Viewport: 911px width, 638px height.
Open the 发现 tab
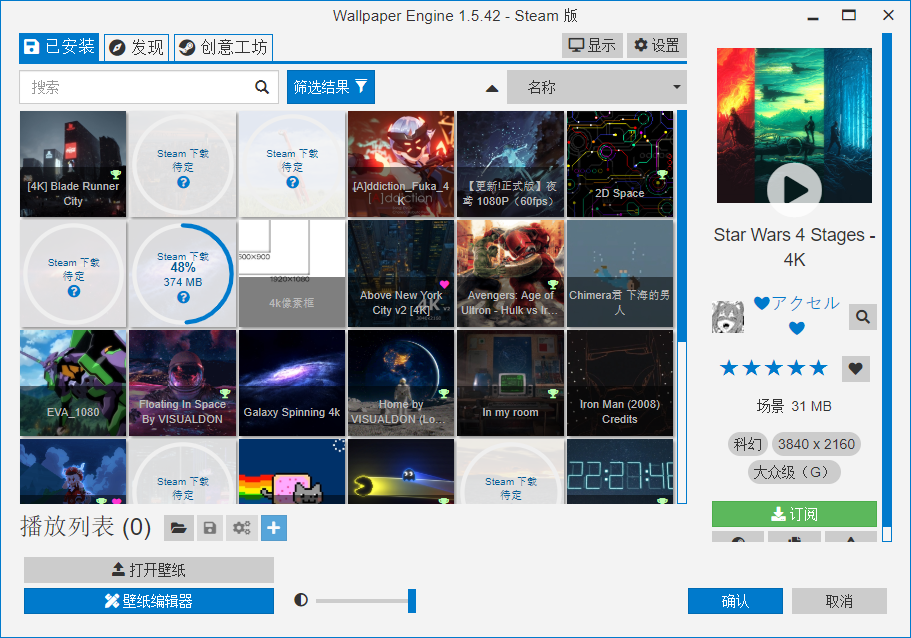tap(137, 47)
